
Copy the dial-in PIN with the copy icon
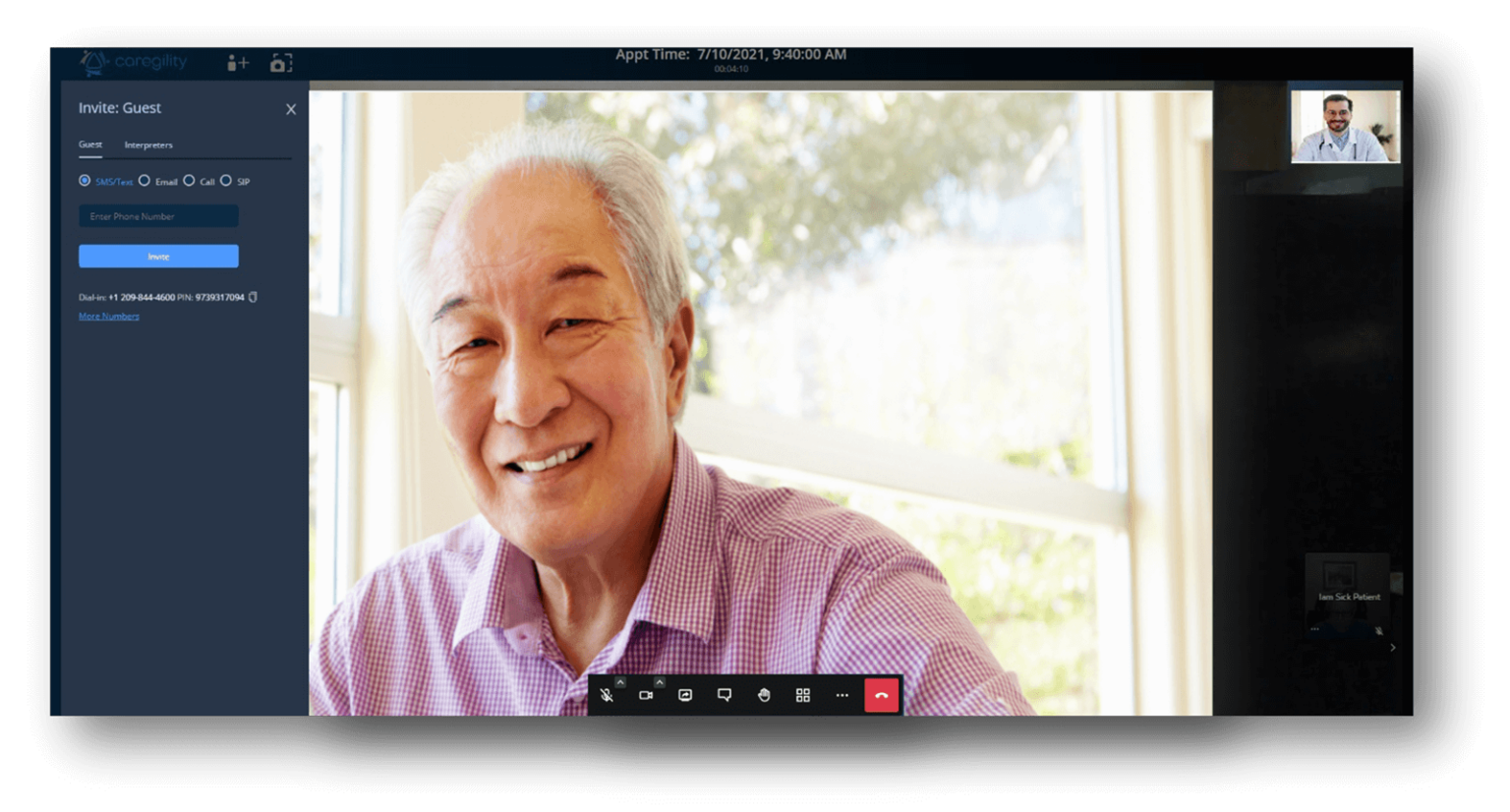coord(253,297)
